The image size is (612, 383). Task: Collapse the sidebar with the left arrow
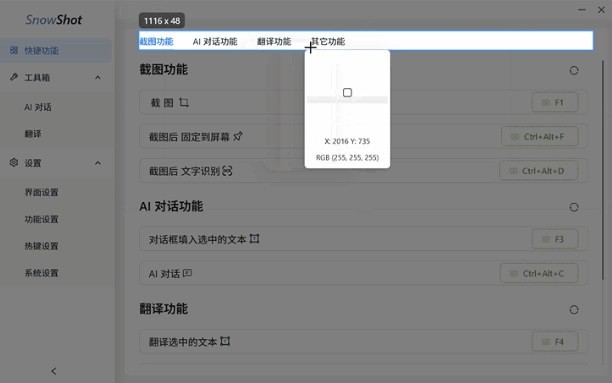[x=54, y=371]
